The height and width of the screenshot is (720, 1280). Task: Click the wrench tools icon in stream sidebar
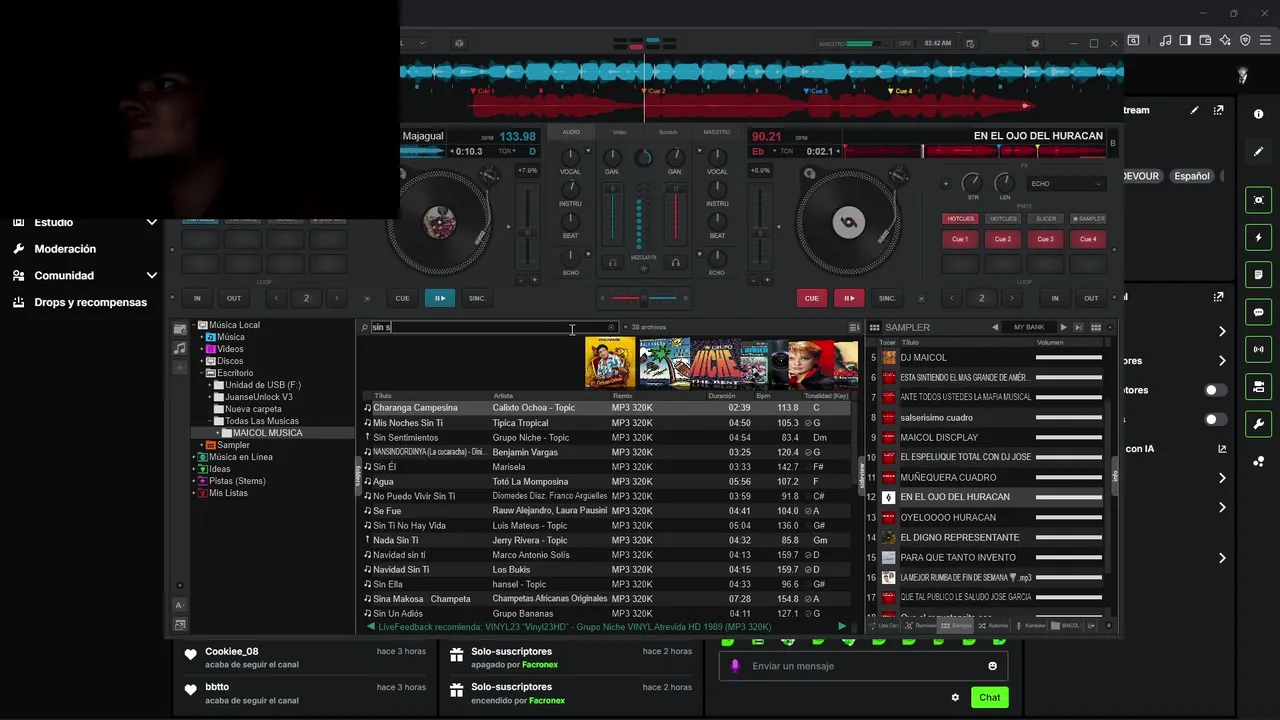[x=1258, y=423]
